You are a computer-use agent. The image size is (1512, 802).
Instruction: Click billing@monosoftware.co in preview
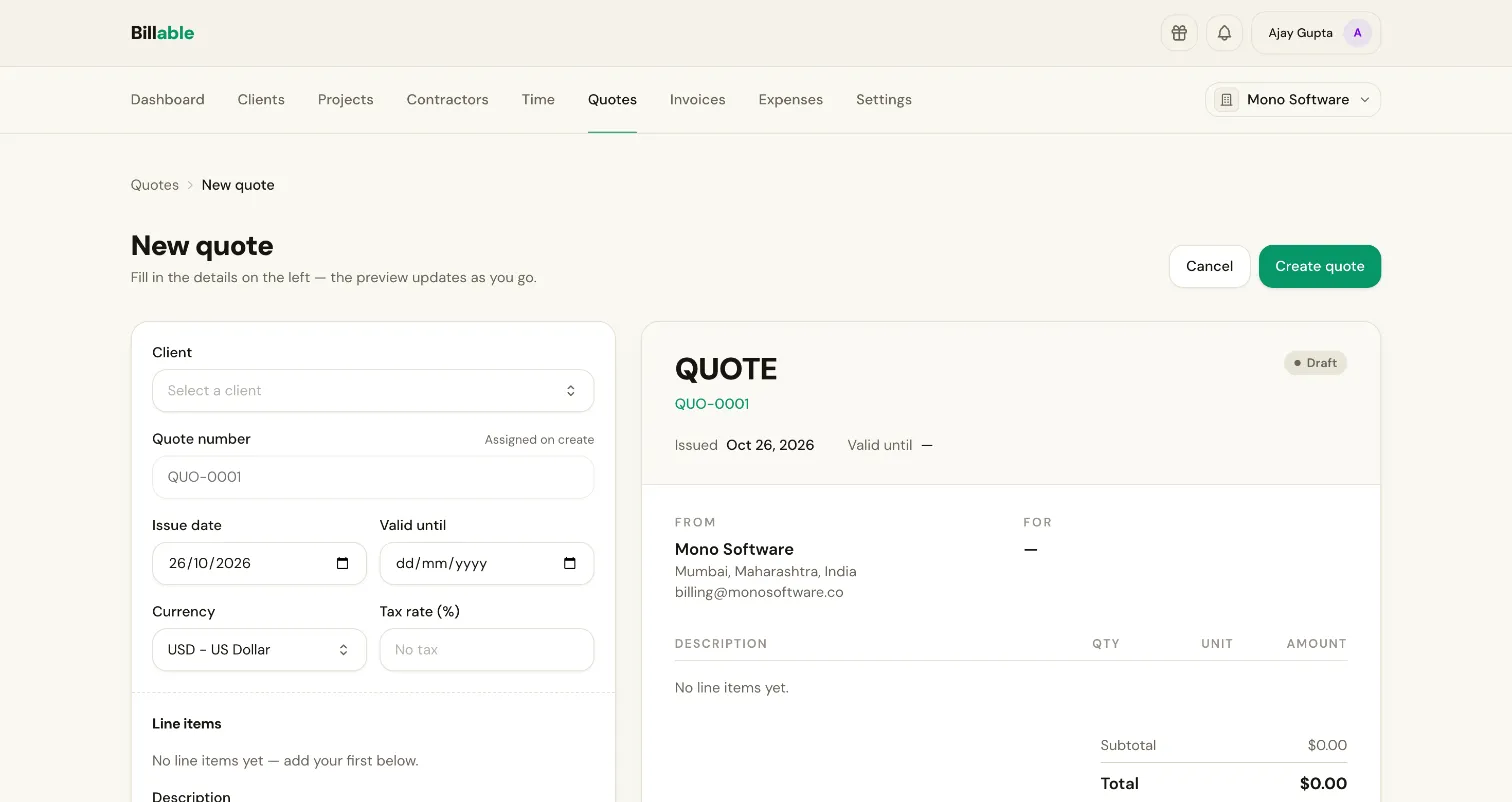[759, 592]
